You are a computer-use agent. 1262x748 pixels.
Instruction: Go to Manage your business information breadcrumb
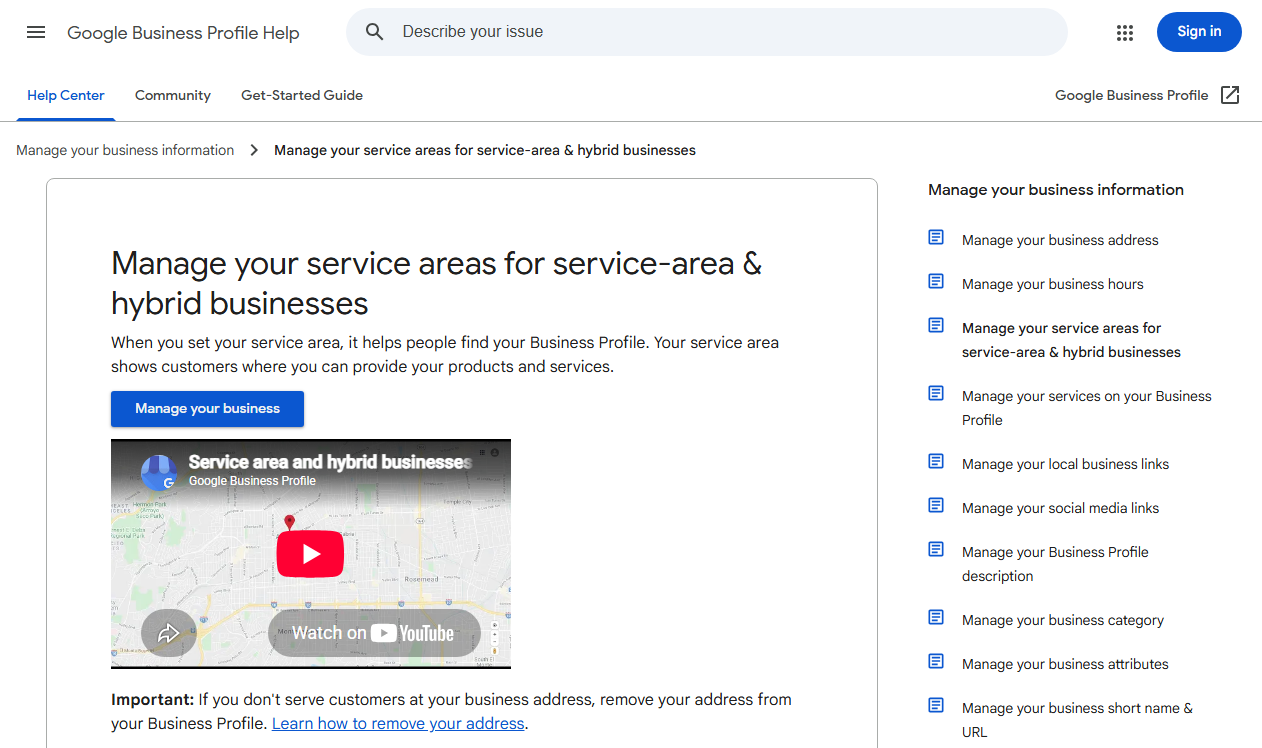(x=125, y=150)
